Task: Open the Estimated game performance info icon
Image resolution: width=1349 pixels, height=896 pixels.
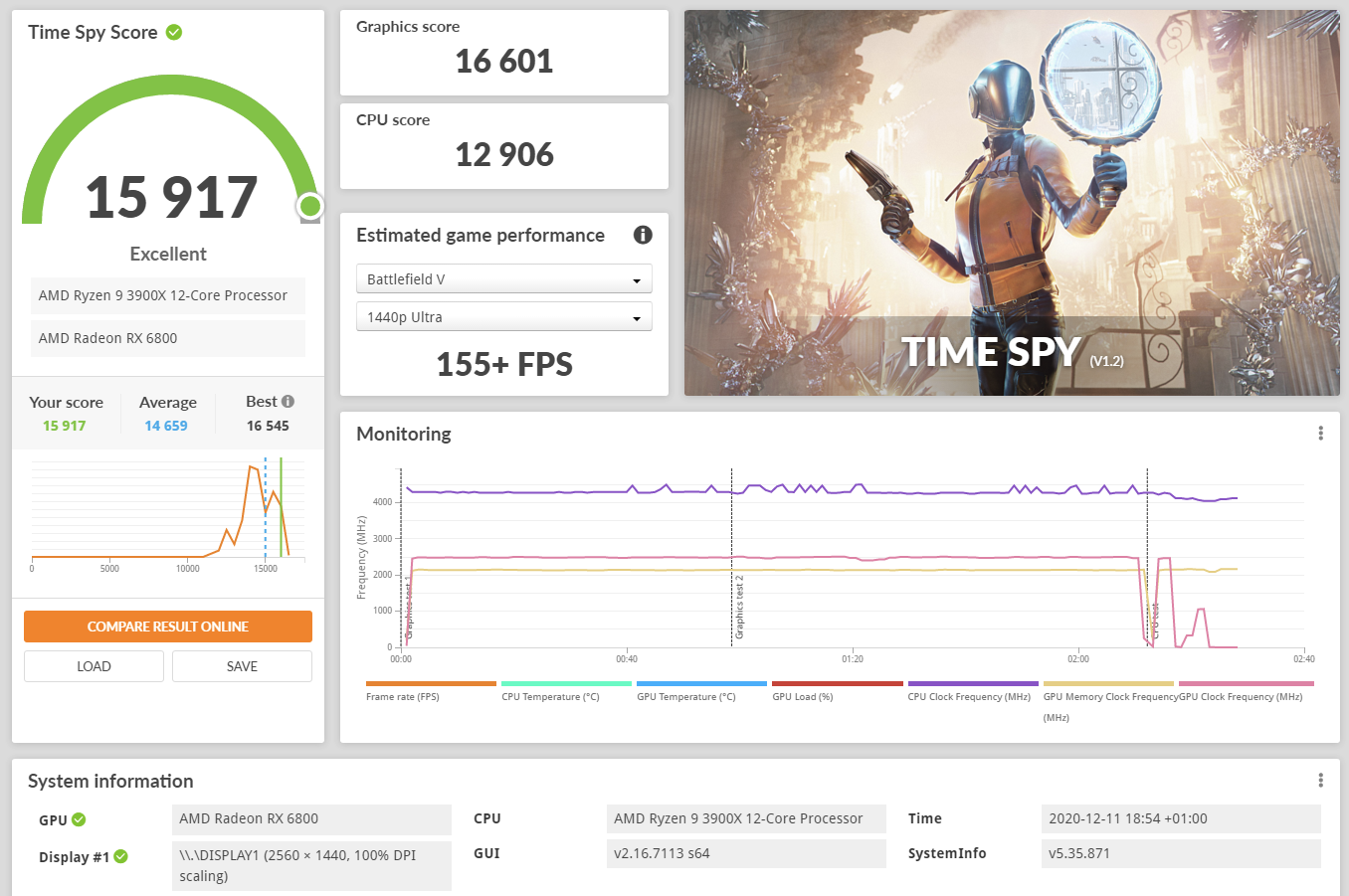Action: click(643, 235)
